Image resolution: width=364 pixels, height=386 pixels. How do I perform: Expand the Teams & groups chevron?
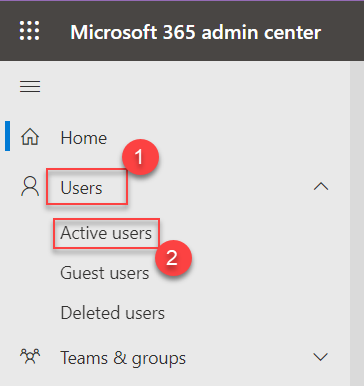click(x=321, y=357)
